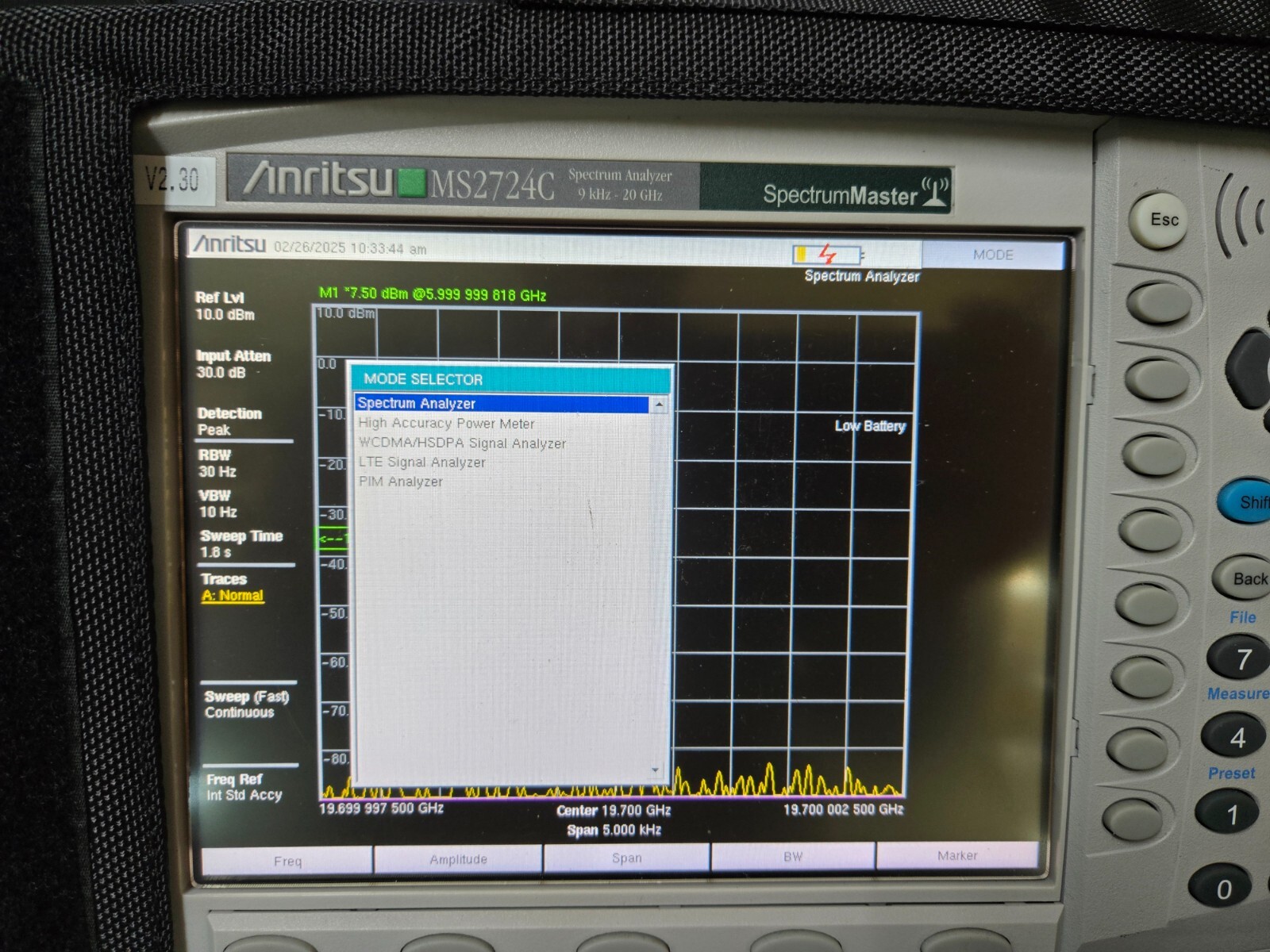Viewport: 1270px width, 952px height.
Task: Select the Detection Peak setting
Action: point(229,421)
